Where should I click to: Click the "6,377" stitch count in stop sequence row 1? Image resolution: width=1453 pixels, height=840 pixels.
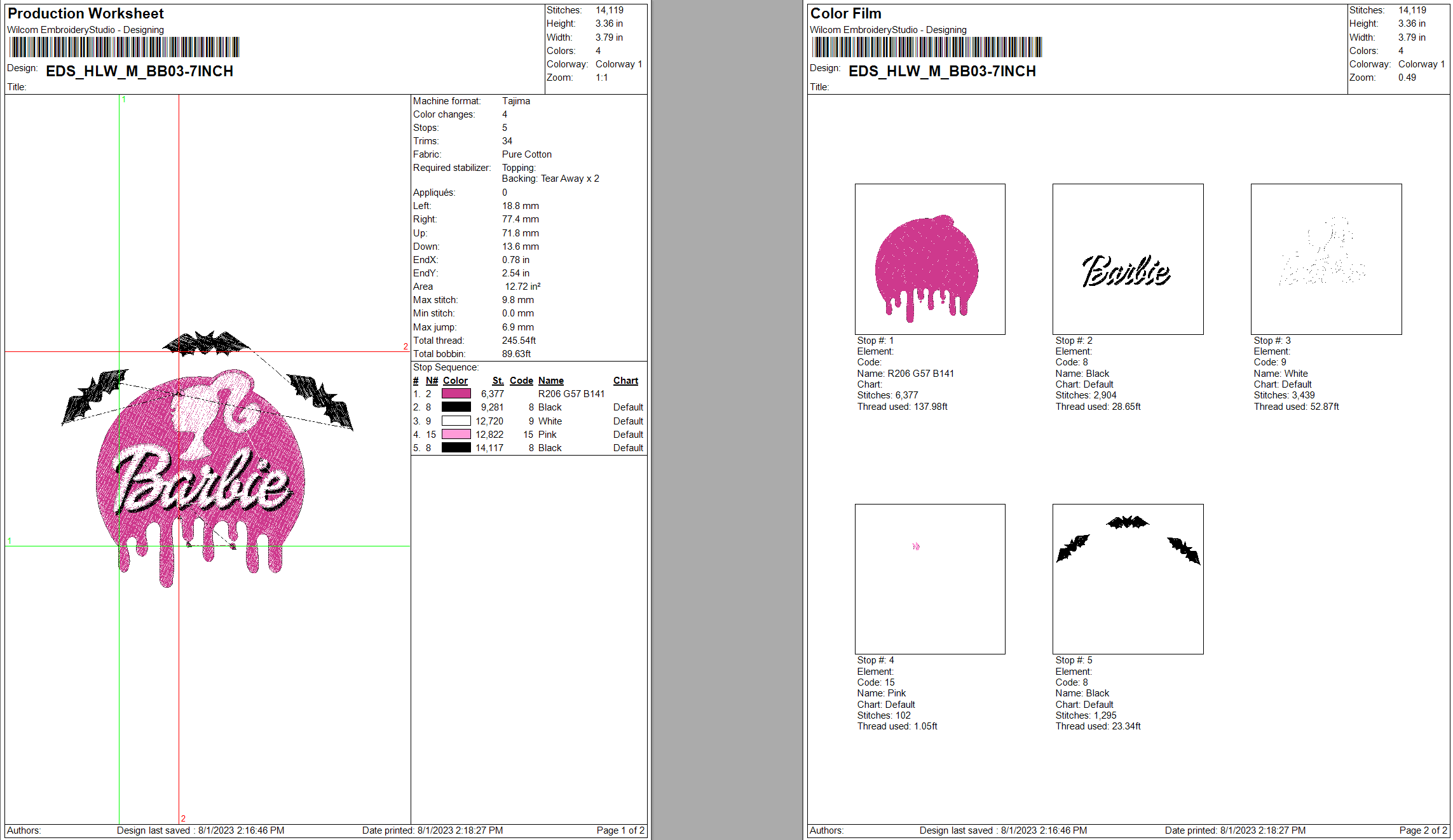493,394
